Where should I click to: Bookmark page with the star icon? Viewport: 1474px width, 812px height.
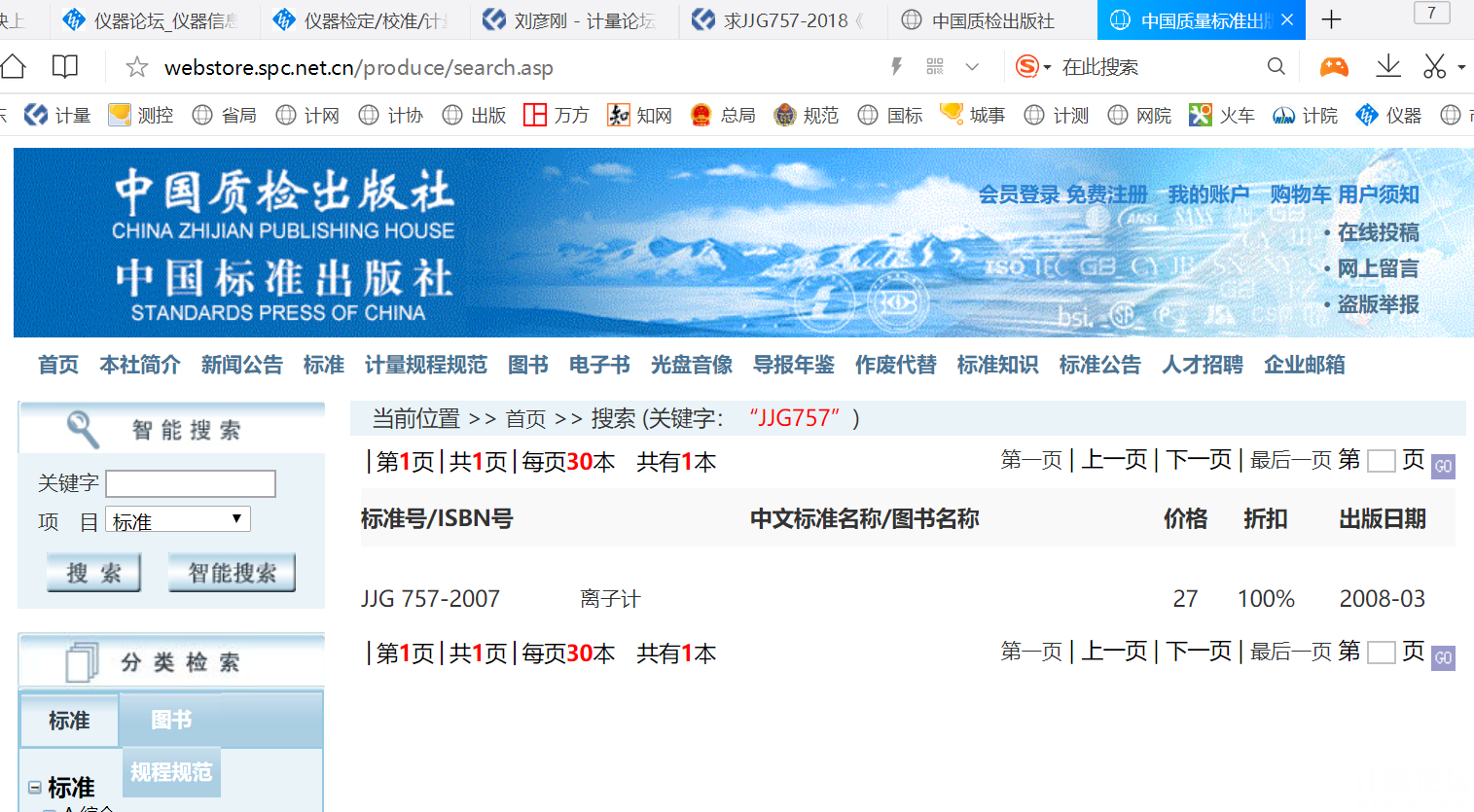coord(137,67)
